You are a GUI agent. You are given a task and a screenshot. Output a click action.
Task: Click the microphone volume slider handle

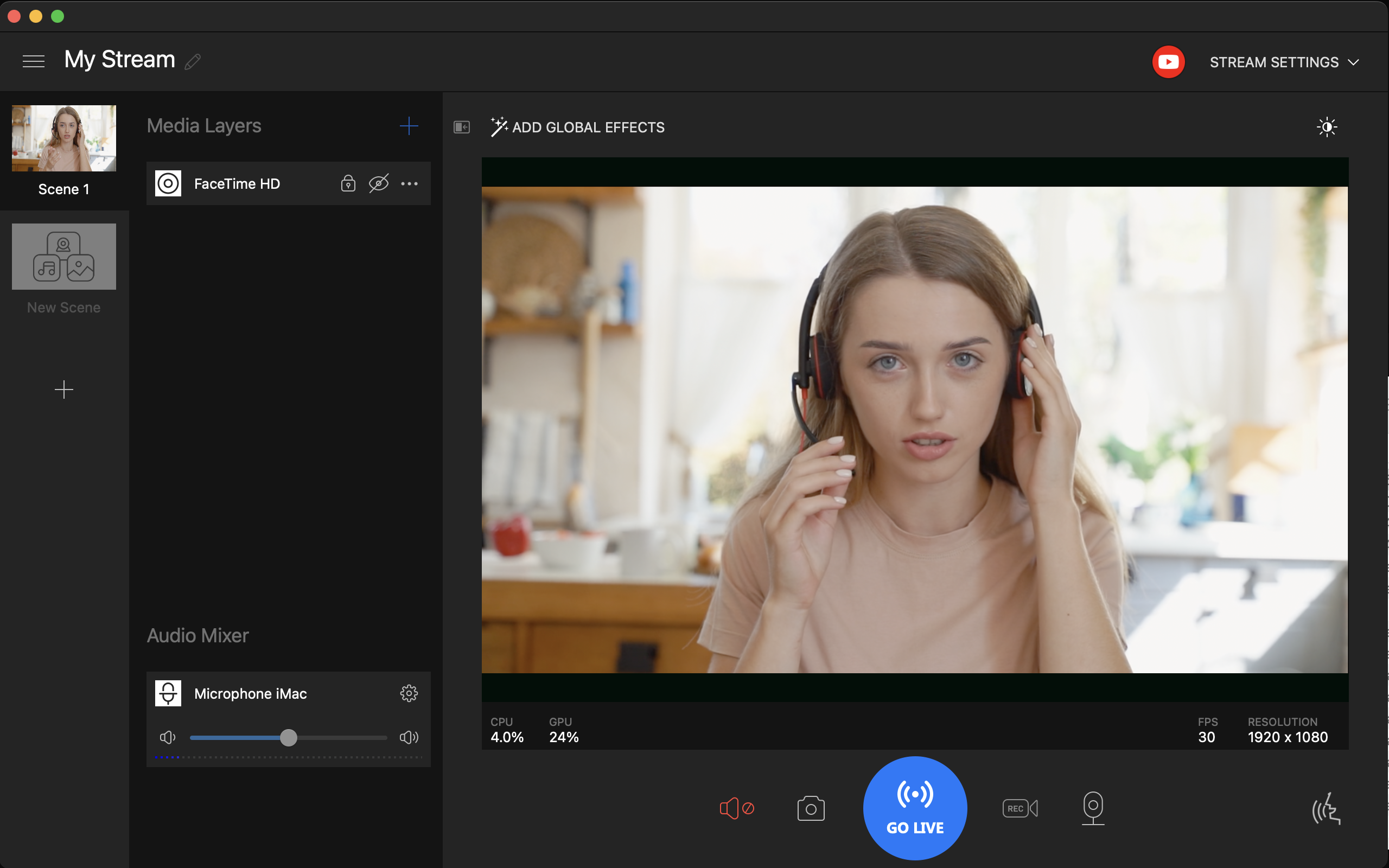[289, 738]
